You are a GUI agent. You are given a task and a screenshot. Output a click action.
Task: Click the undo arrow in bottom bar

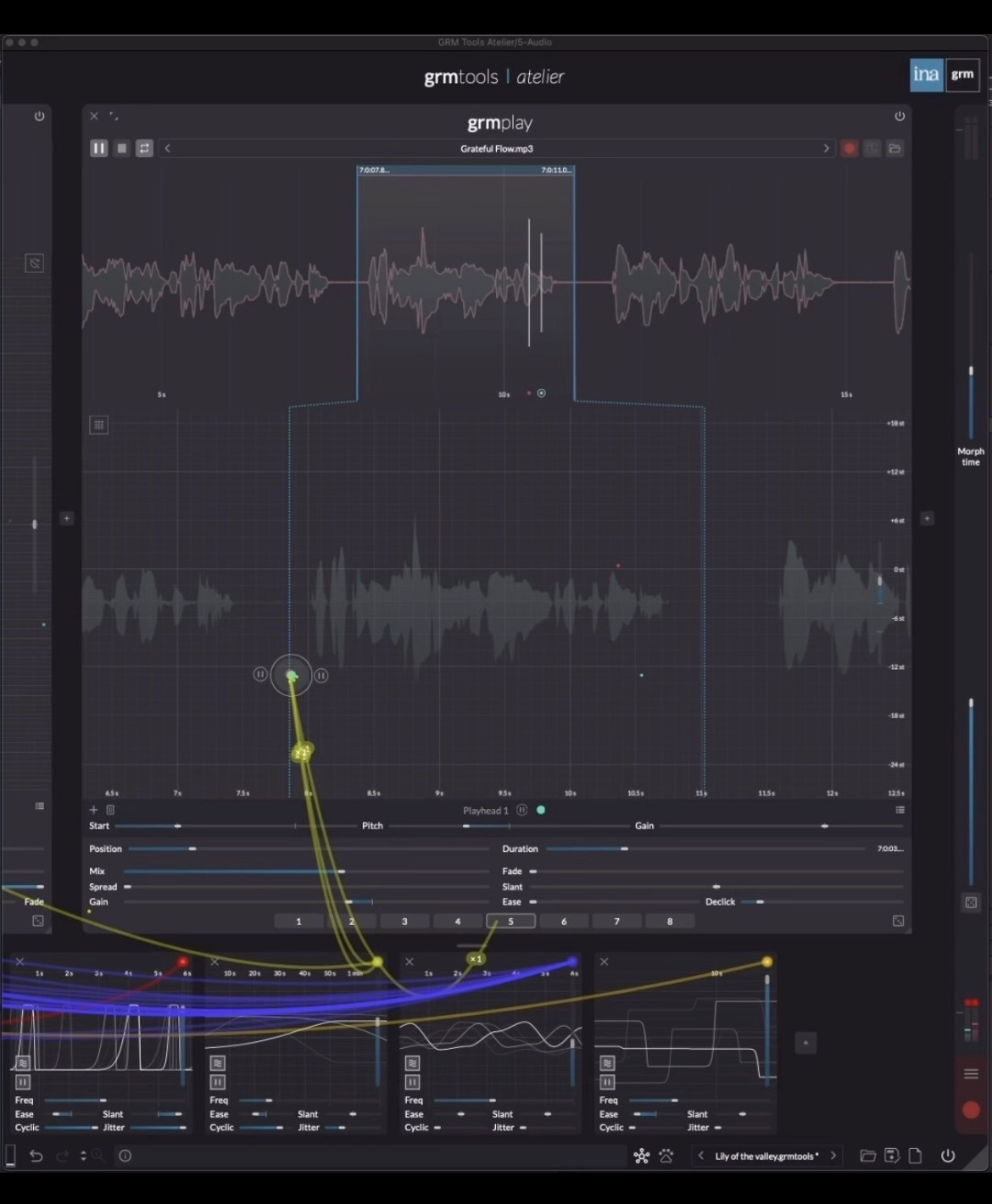[36, 1156]
